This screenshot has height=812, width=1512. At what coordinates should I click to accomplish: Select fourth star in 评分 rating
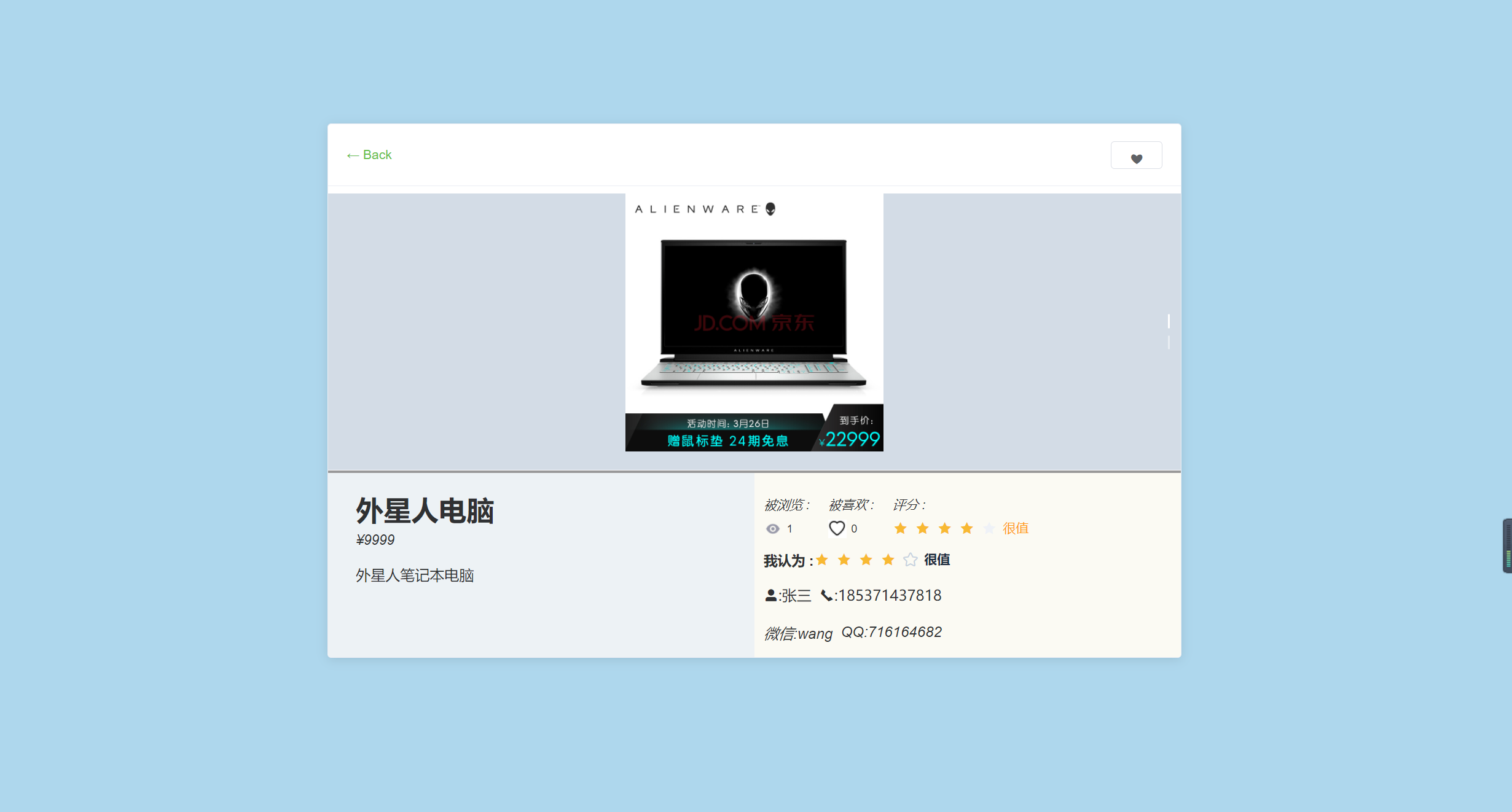coord(967,528)
